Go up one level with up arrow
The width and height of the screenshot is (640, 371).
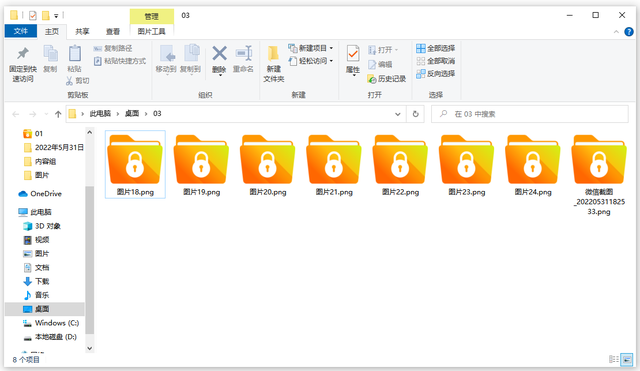(58, 114)
